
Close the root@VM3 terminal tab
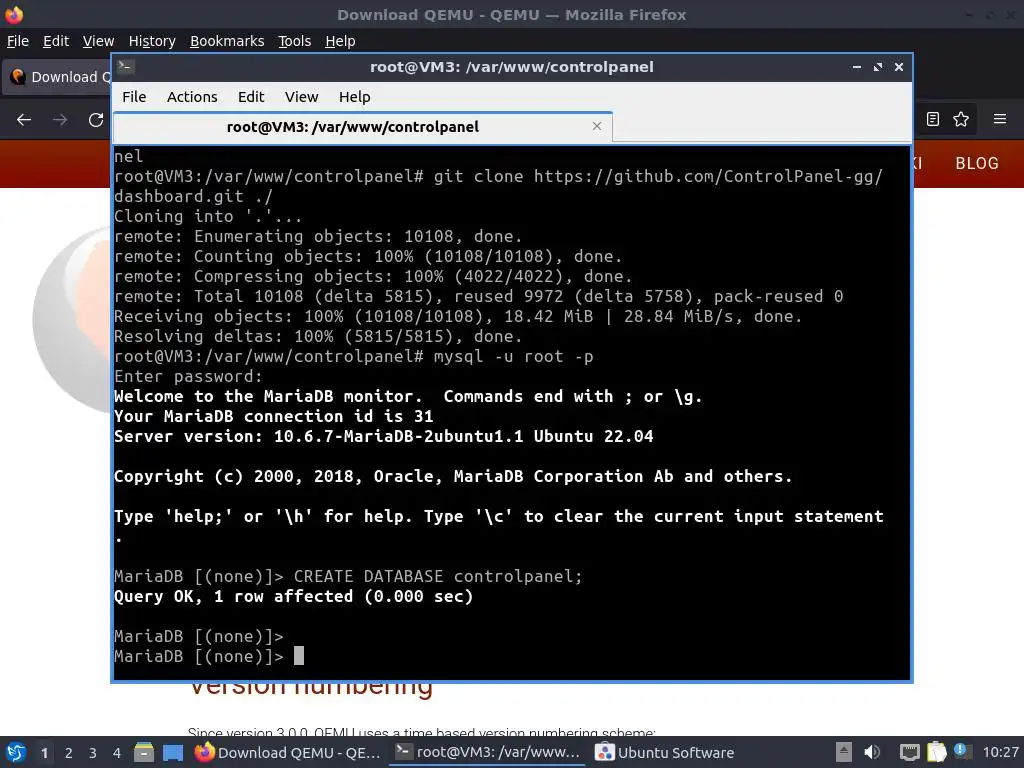click(x=597, y=126)
